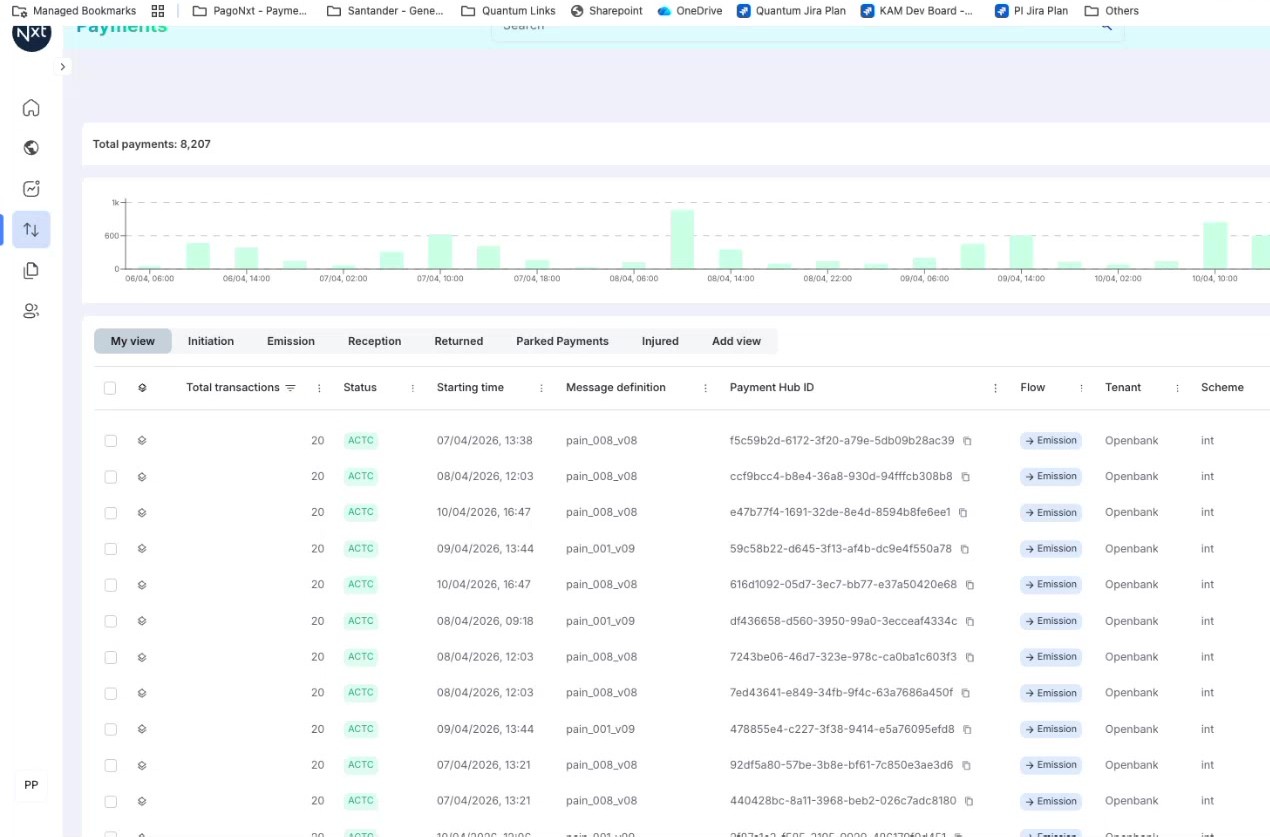Switch to the Emission view tab
The height and width of the screenshot is (837, 1270).
291,341
